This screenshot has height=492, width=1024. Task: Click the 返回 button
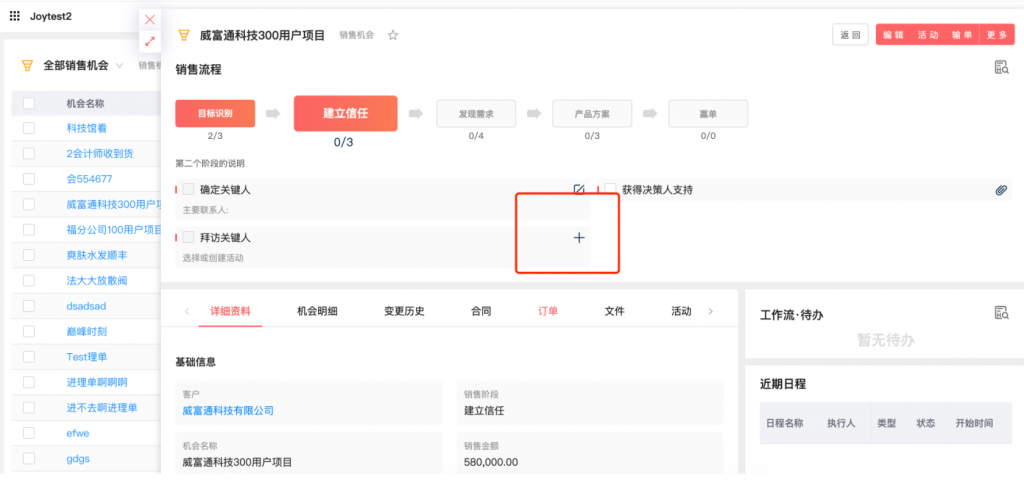850,35
